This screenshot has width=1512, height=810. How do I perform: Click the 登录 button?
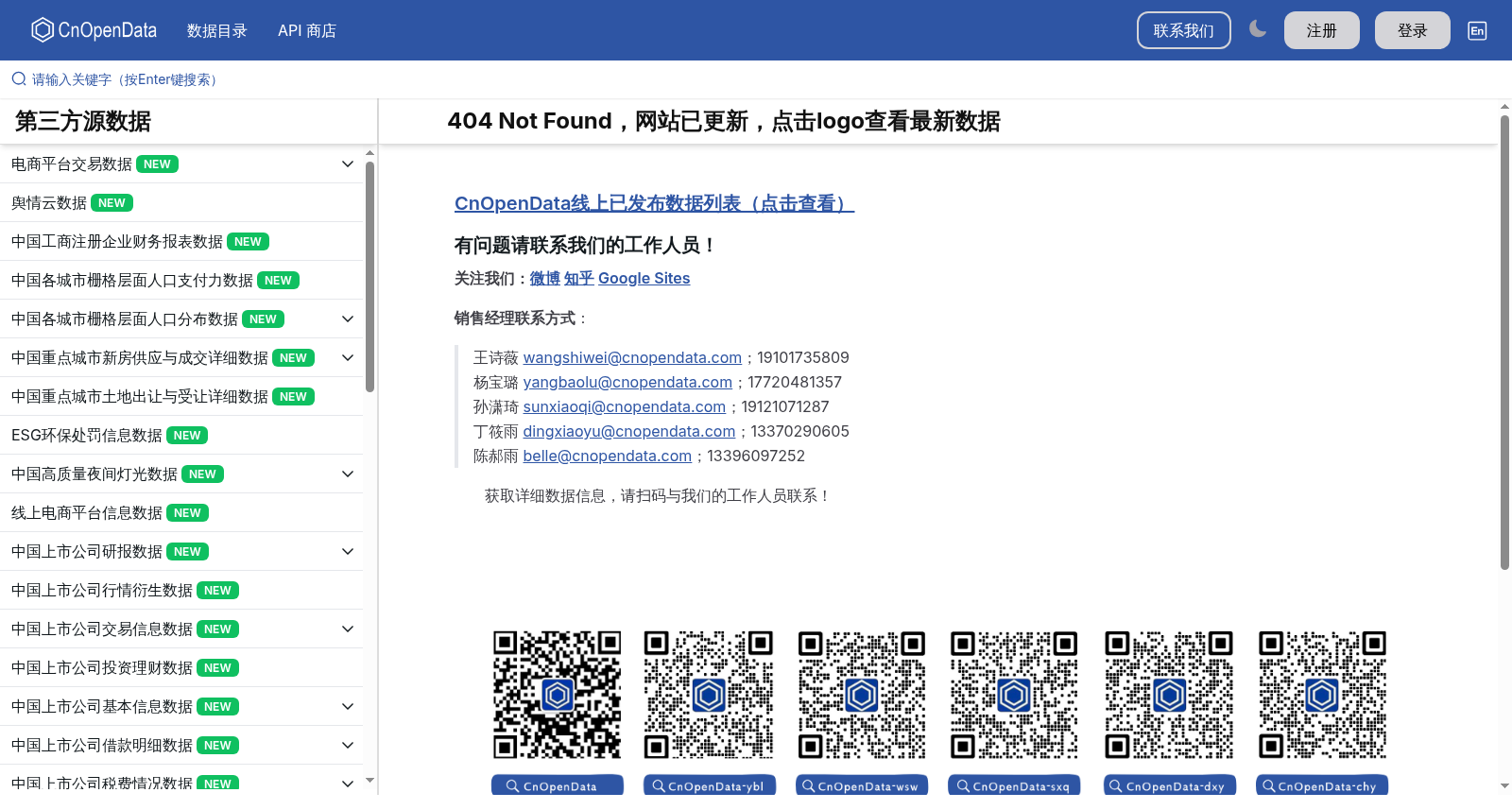(1413, 30)
